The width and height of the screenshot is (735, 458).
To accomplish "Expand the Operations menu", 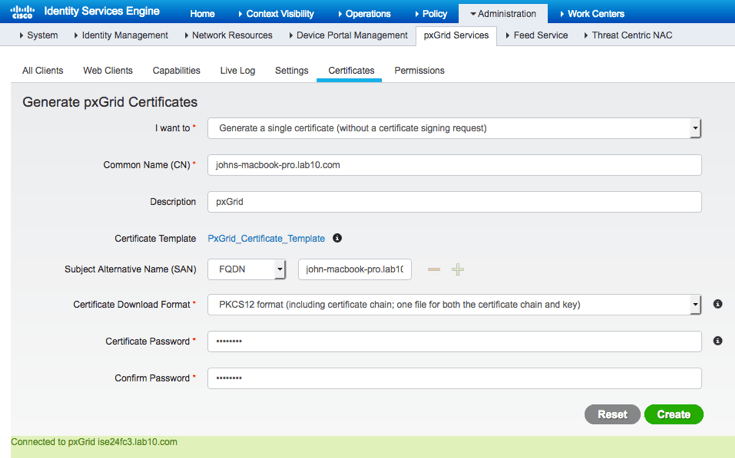I will tap(364, 14).
